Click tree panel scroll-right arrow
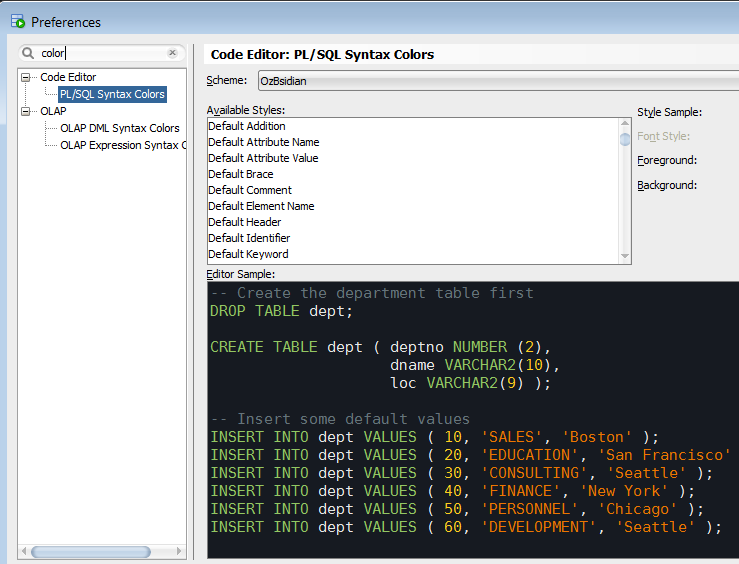Image resolution: width=739 pixels, height=564 pixels. coord(179,551)
